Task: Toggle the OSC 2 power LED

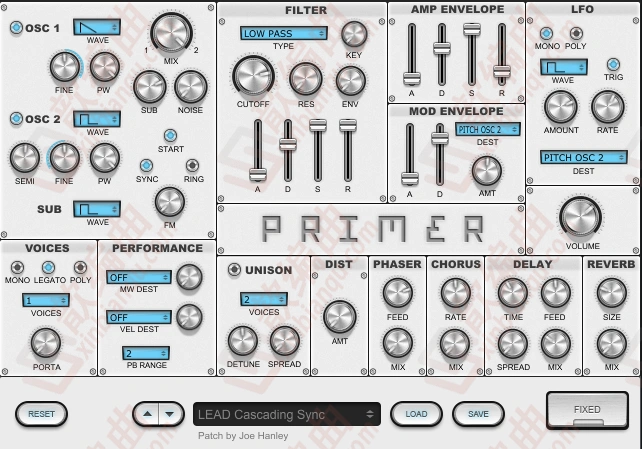Action: [16, 119]
